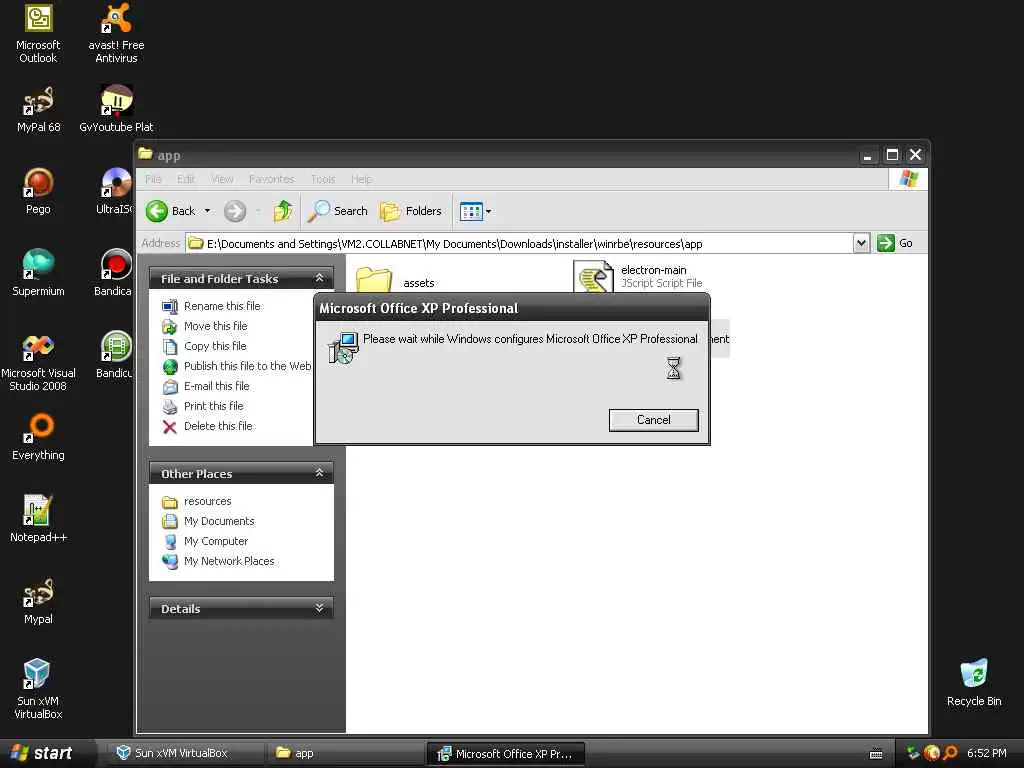Expand the Address bar dropdown

pyautogui.click(x=861, y=243)
